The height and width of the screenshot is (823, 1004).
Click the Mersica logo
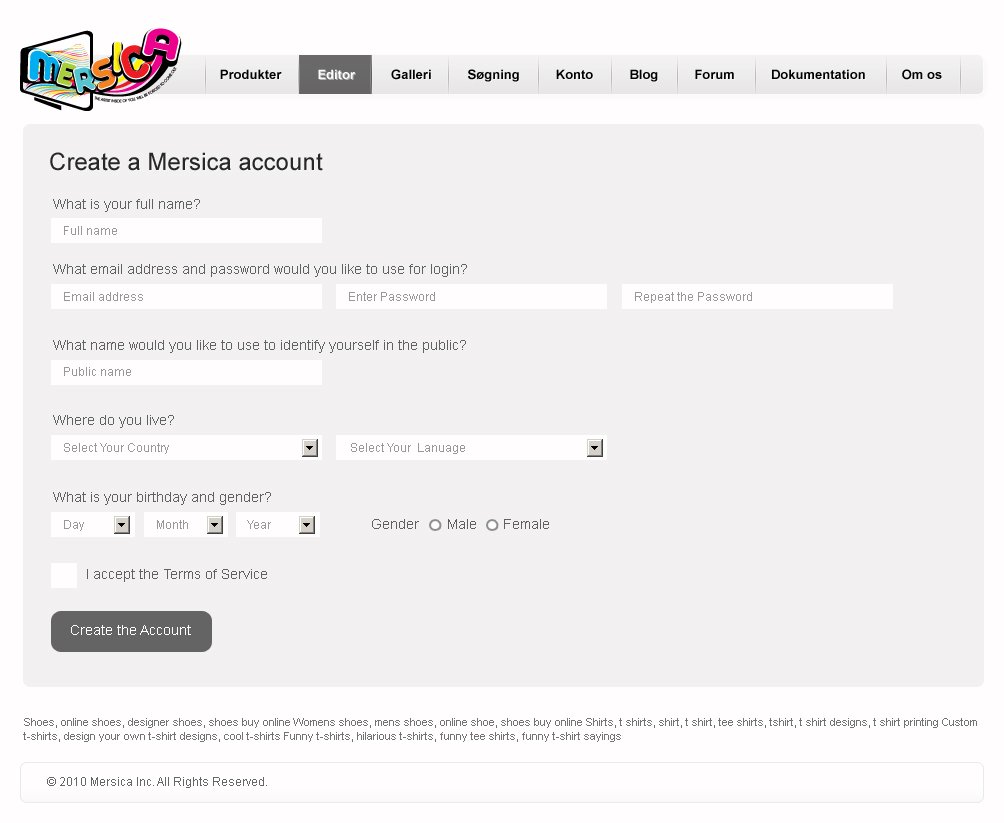point(101,69)
